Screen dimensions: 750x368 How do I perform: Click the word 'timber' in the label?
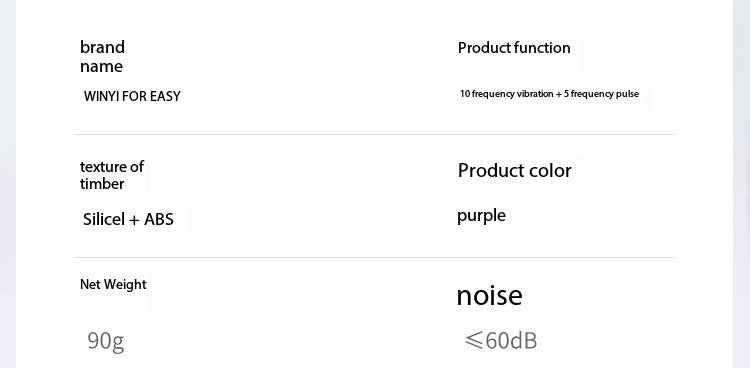(102, 184)
